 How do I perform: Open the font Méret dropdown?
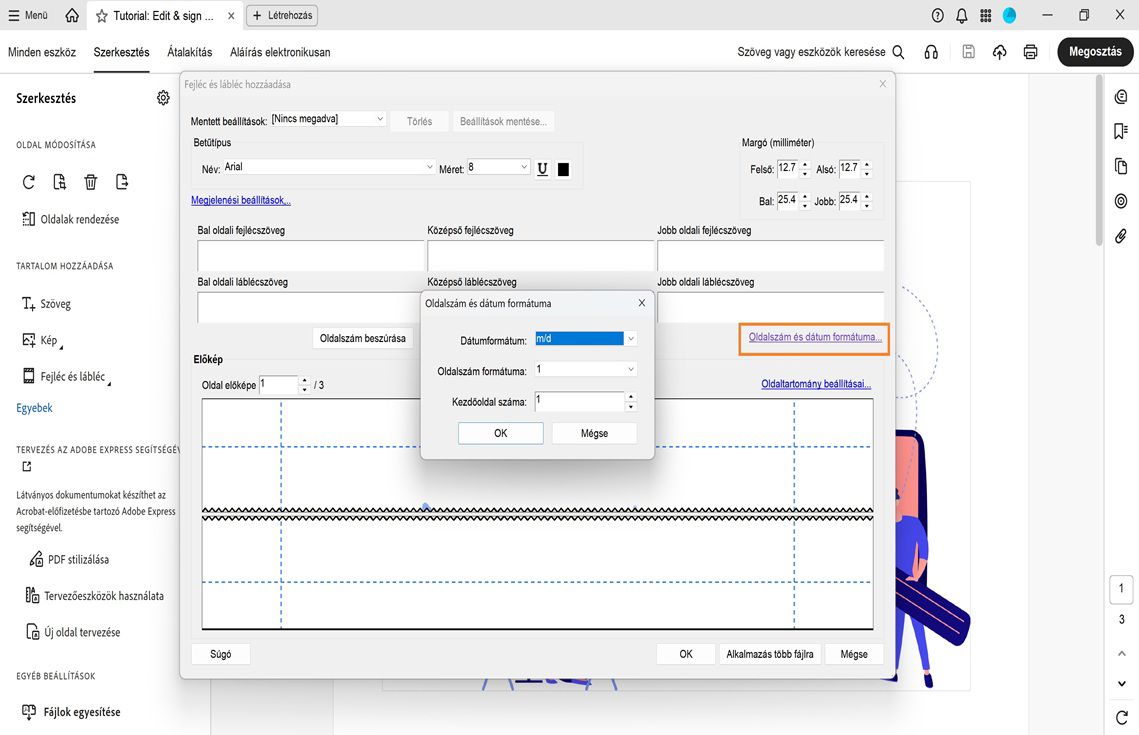coord(498,167)
